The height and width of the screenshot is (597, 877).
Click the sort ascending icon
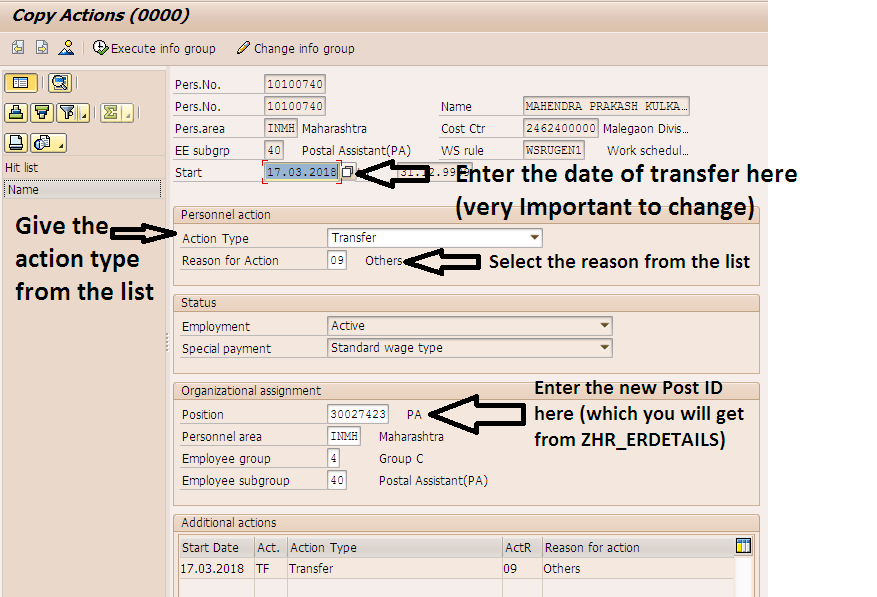click(x=14, y=111)
